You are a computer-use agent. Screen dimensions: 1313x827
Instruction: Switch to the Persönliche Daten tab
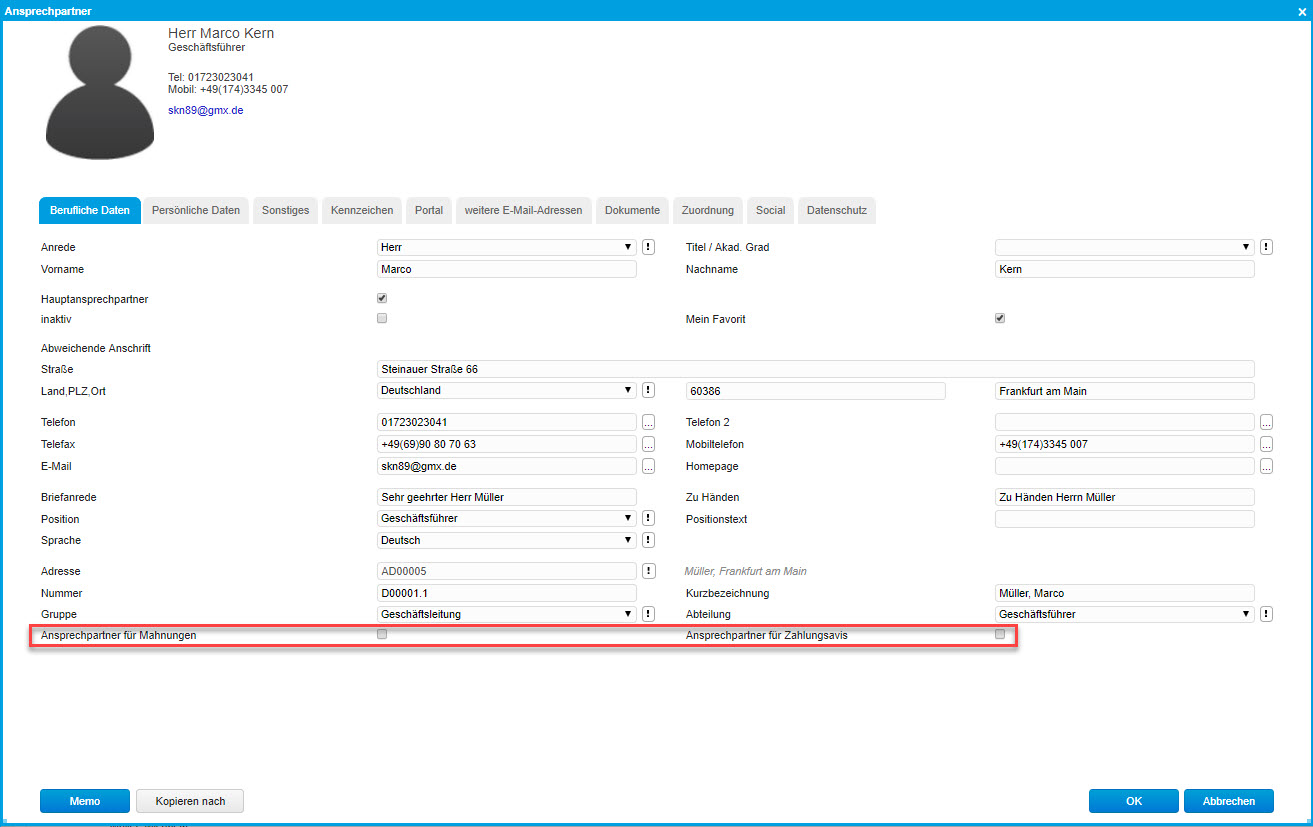coord(196,210)
